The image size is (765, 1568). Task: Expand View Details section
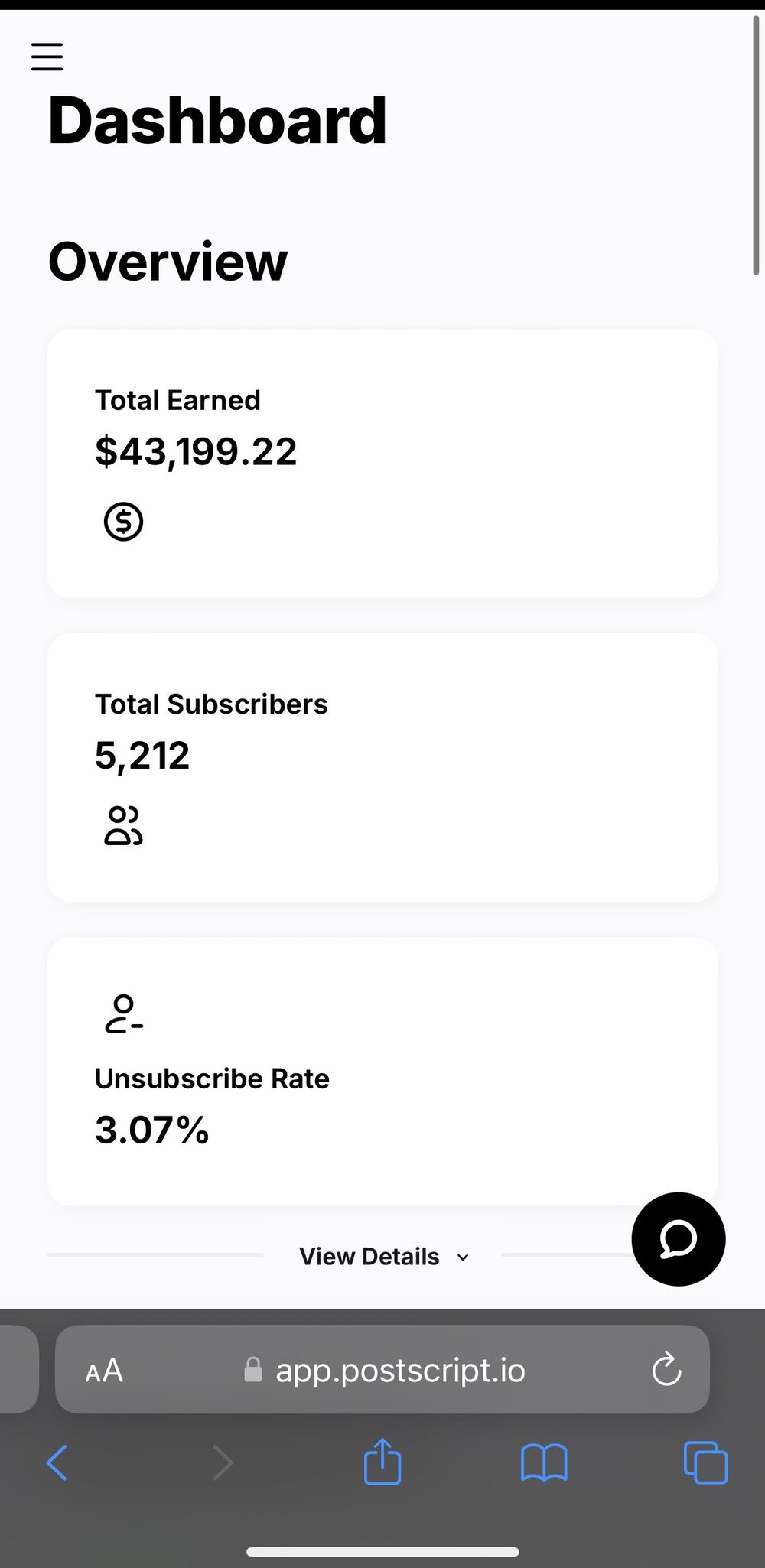(369, 1257)
